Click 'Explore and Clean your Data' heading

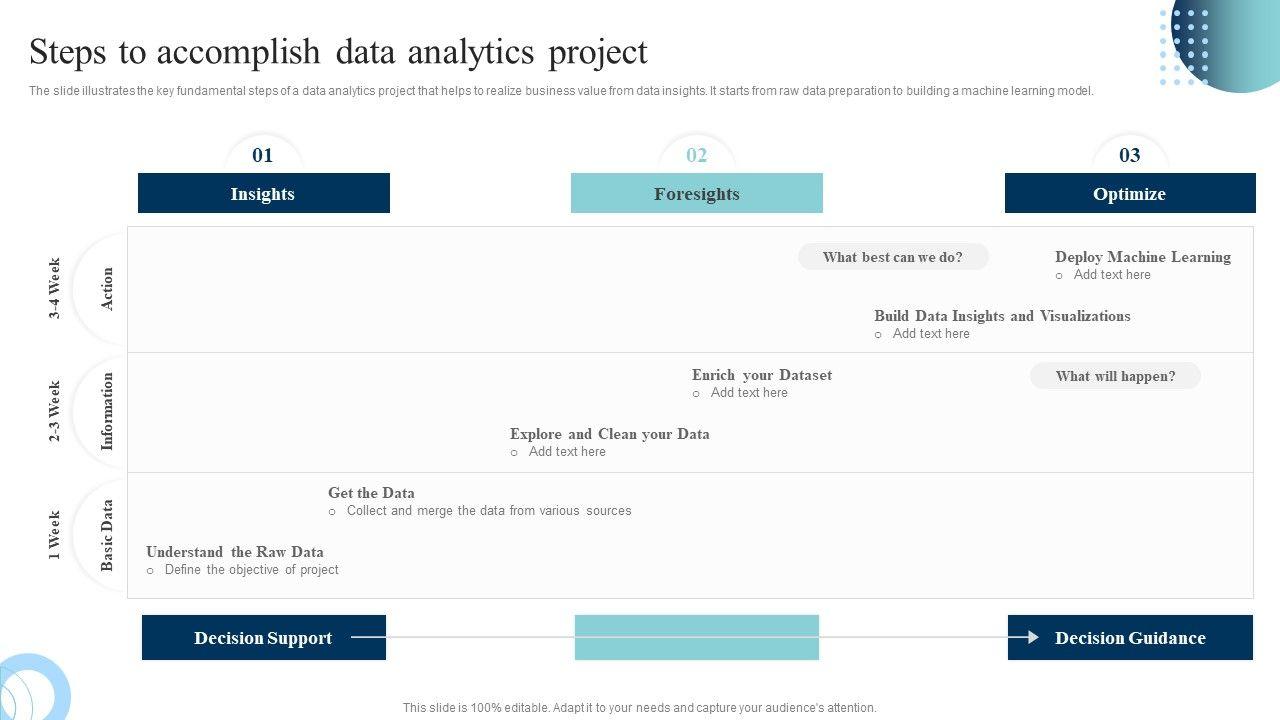click(610, 434)
